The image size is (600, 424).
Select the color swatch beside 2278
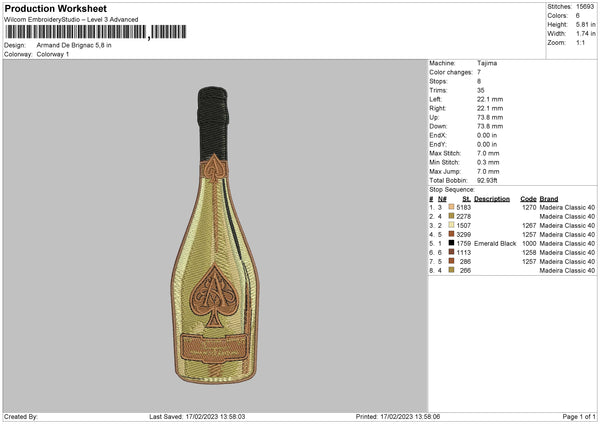coord(451,216)
